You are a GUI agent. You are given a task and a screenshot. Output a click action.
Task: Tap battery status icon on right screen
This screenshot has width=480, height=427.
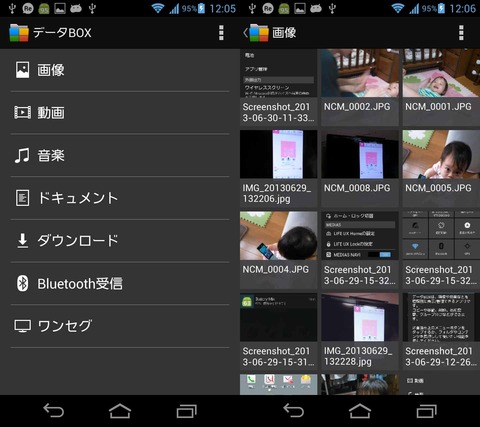441,8
